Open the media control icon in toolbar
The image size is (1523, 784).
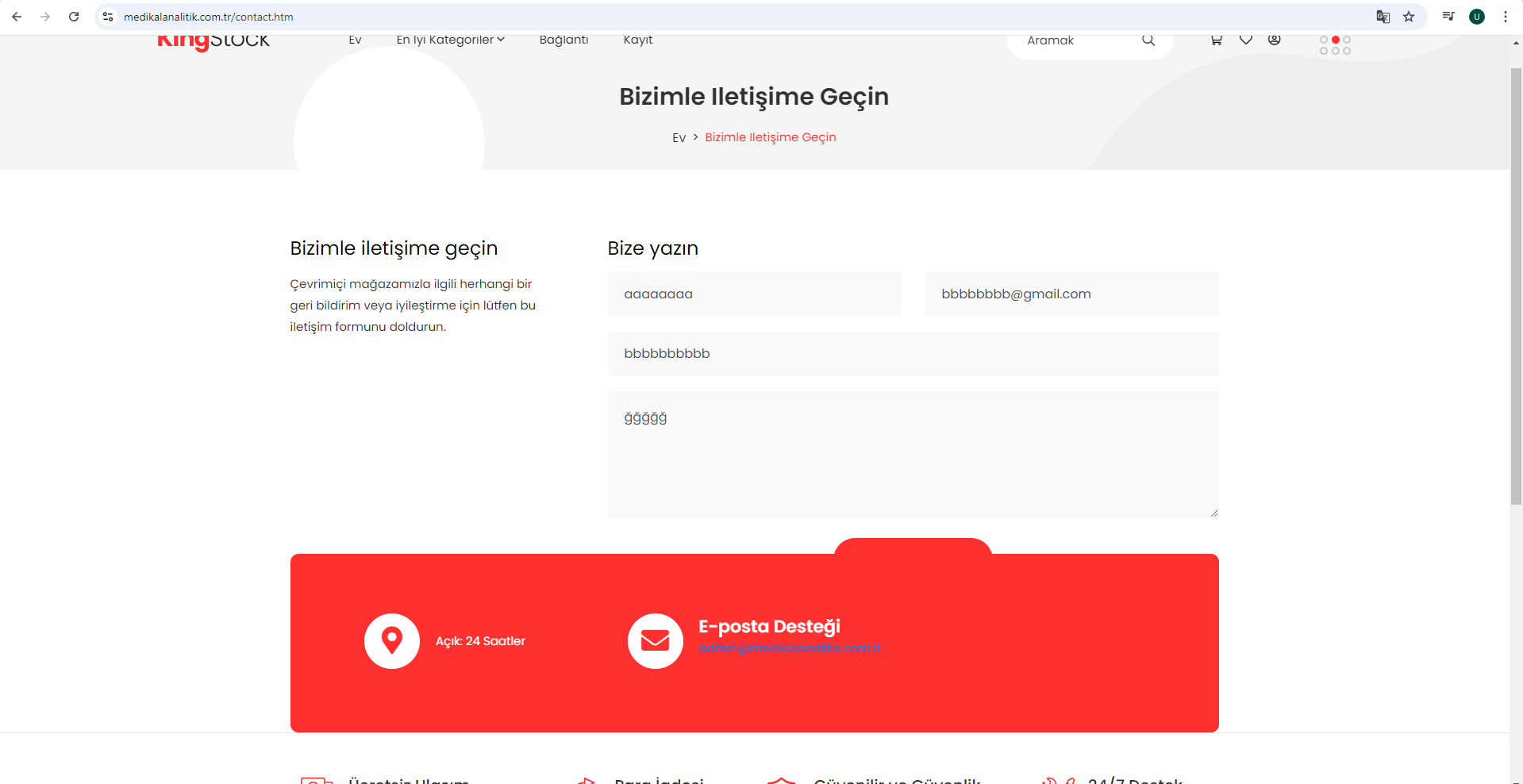[x=1448, y=17]
